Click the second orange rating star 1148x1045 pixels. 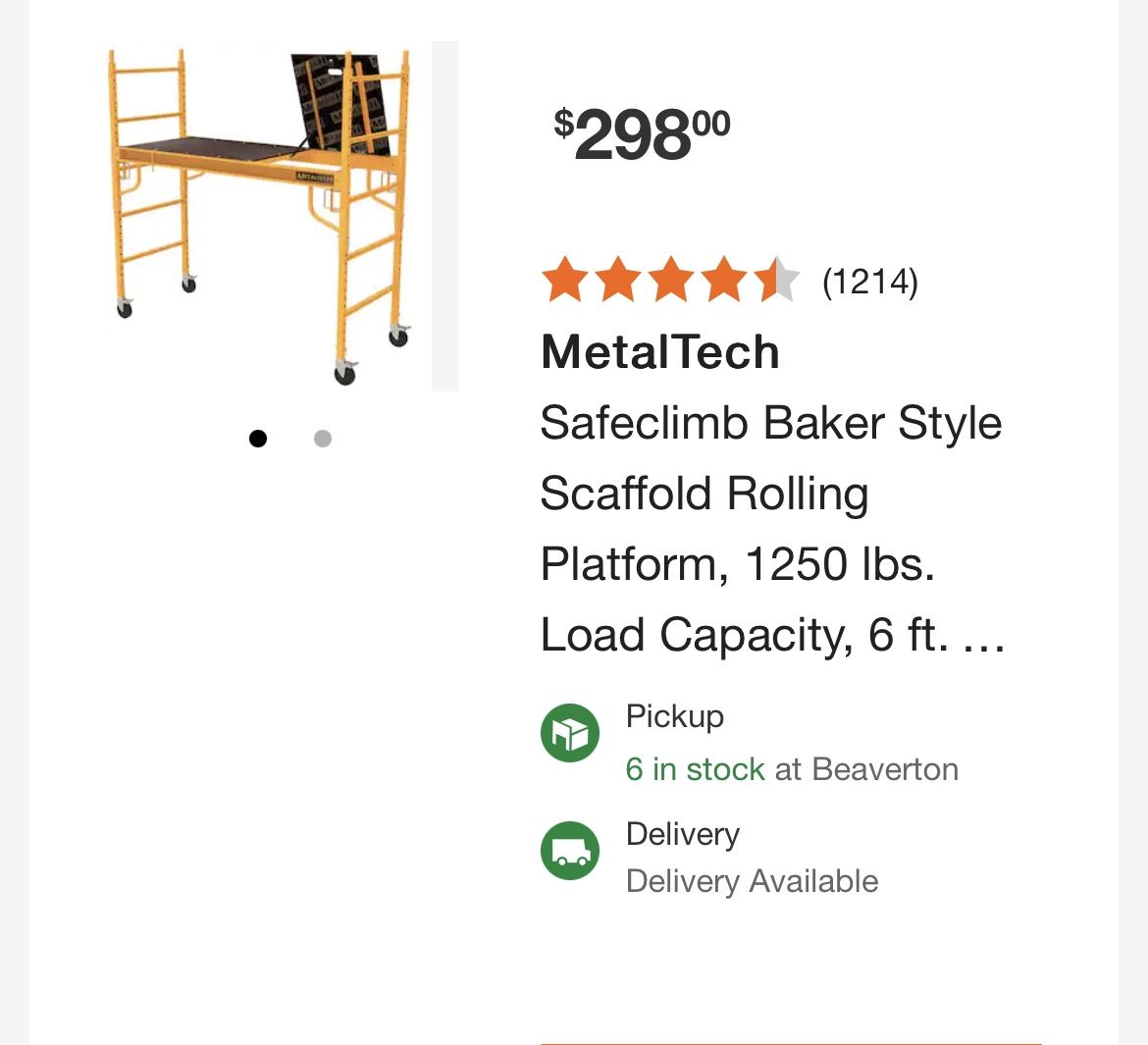(x=619, y=280)
